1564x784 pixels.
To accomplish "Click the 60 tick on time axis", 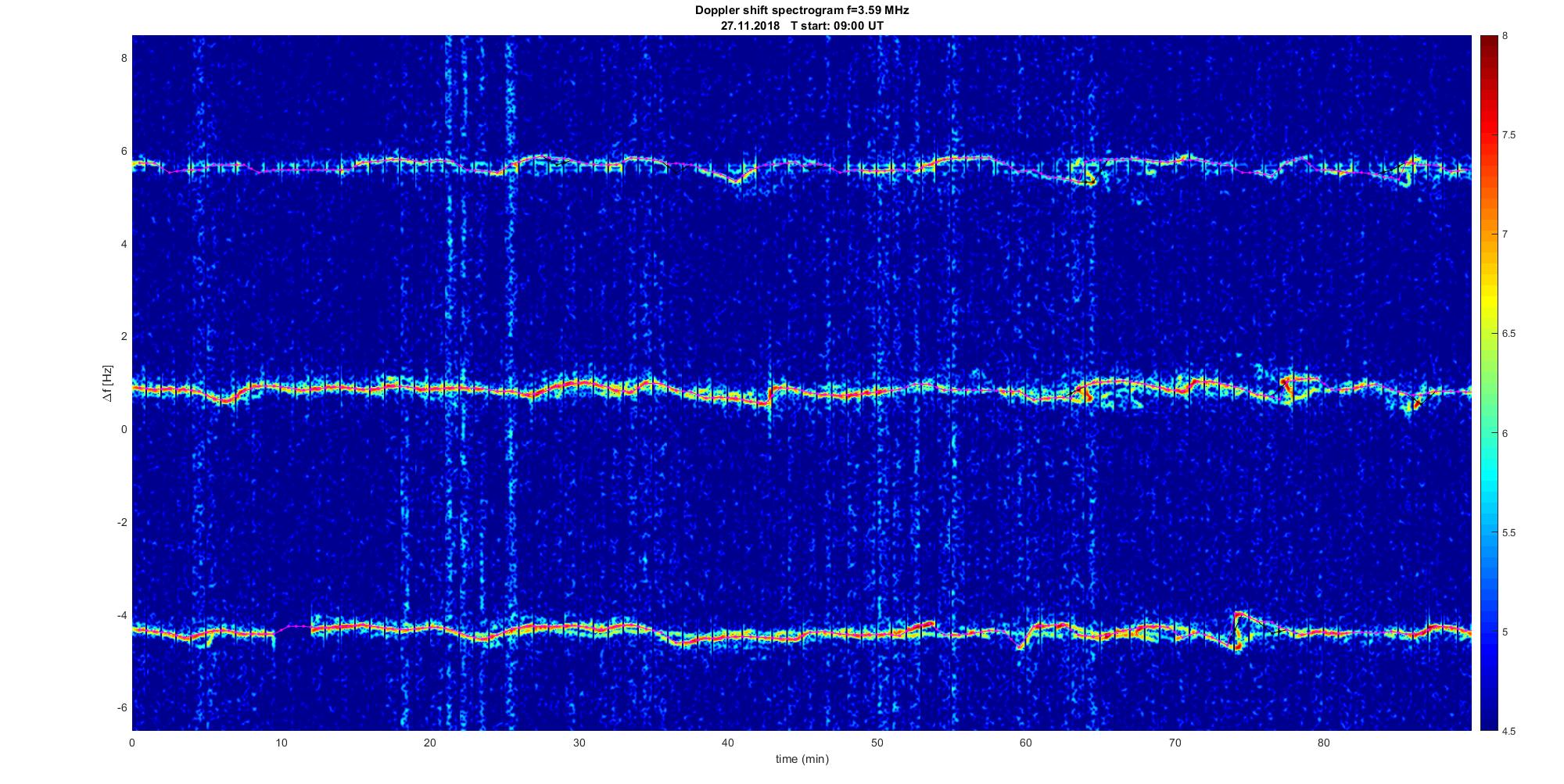I will click(1025, 743).
